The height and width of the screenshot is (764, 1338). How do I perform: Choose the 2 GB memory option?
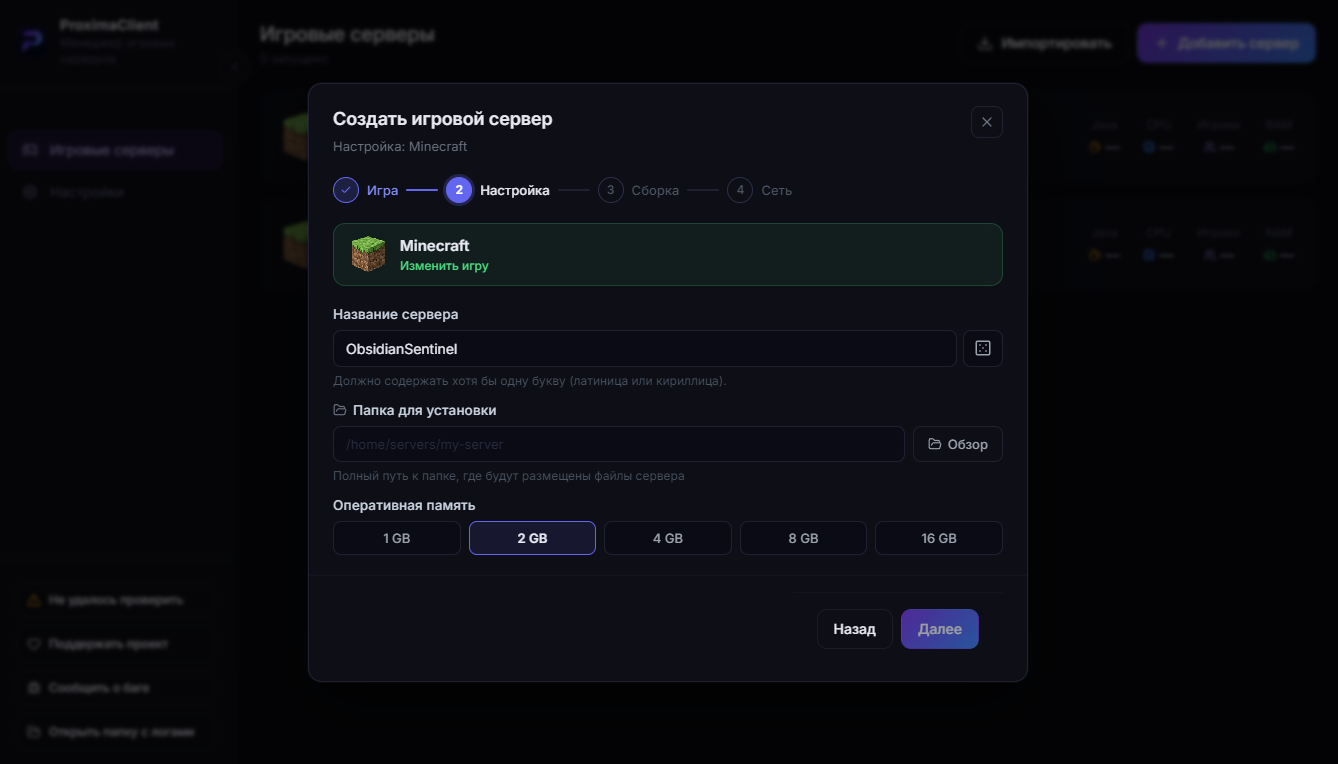(532, 538)
